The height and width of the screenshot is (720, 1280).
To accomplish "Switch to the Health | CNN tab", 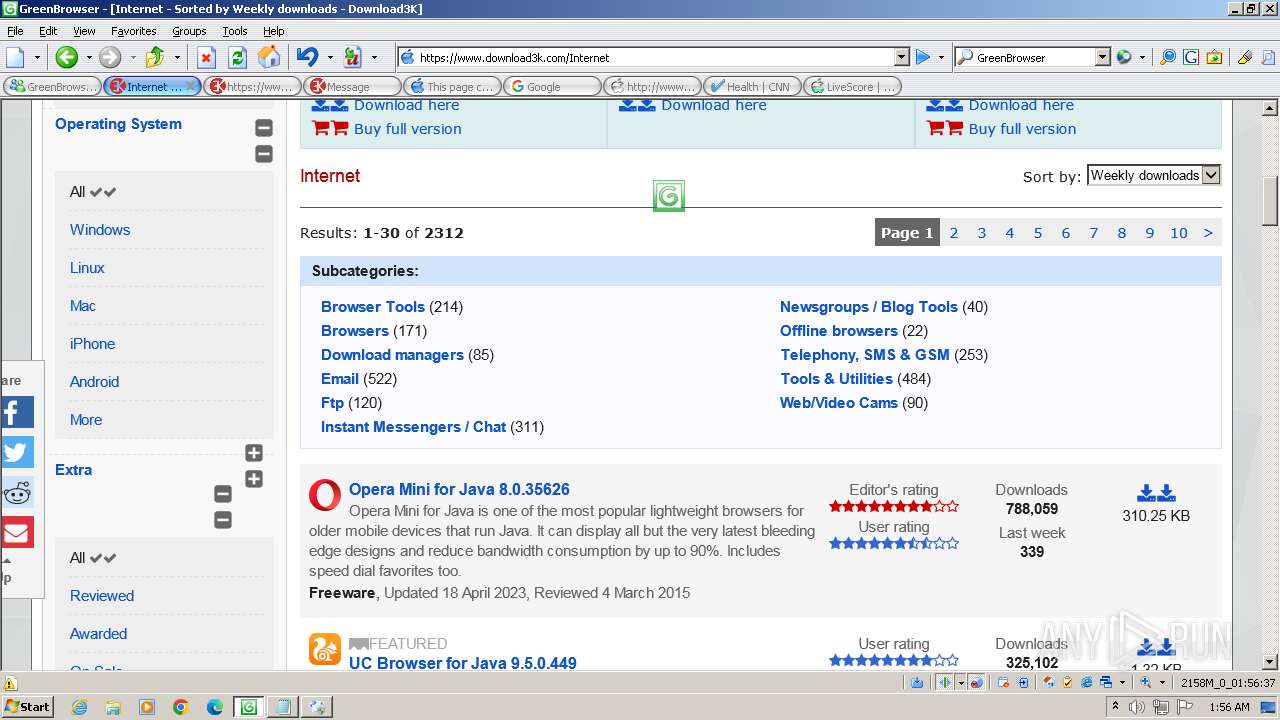I will click(x=752, y=86).
